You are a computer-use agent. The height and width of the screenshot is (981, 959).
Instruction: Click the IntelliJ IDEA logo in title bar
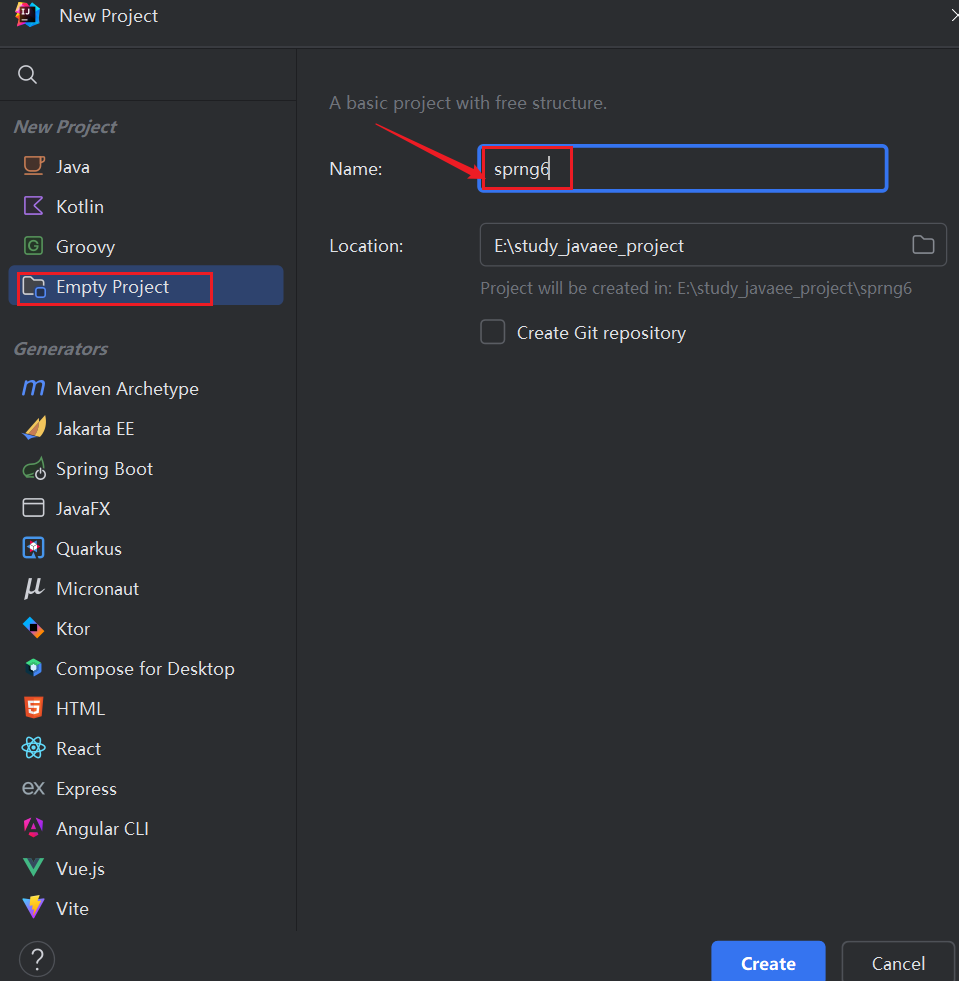point(28,14)
